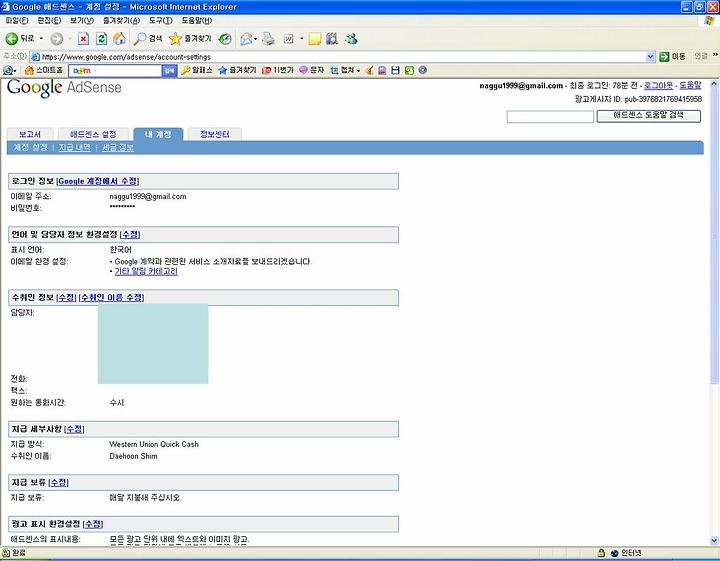Click 수정 link for 지급 세부사항
720x561 pixels.
[x=74, y=429]
